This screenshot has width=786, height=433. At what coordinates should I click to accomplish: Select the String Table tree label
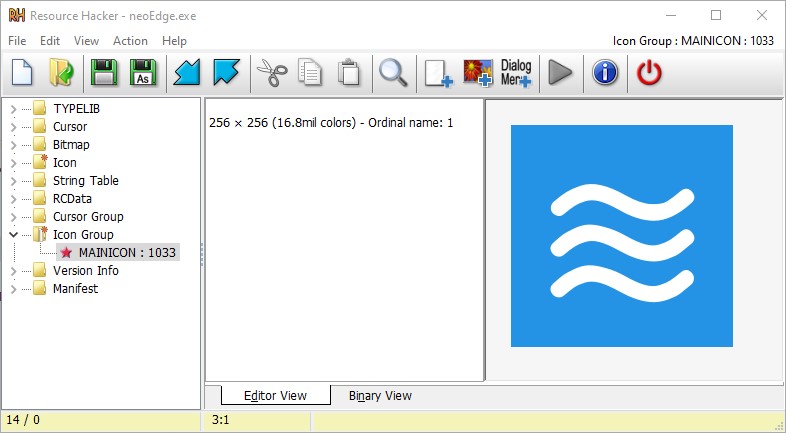click(x=86, y=180)
